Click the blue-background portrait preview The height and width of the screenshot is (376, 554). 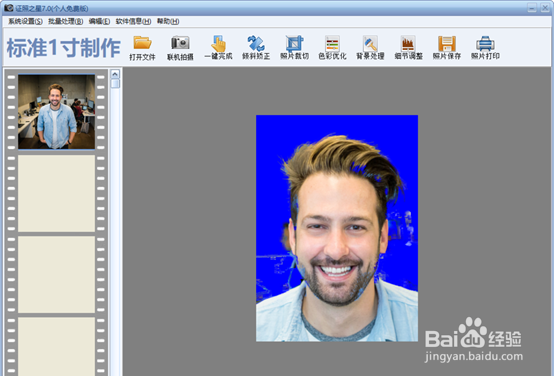[337, 228]
